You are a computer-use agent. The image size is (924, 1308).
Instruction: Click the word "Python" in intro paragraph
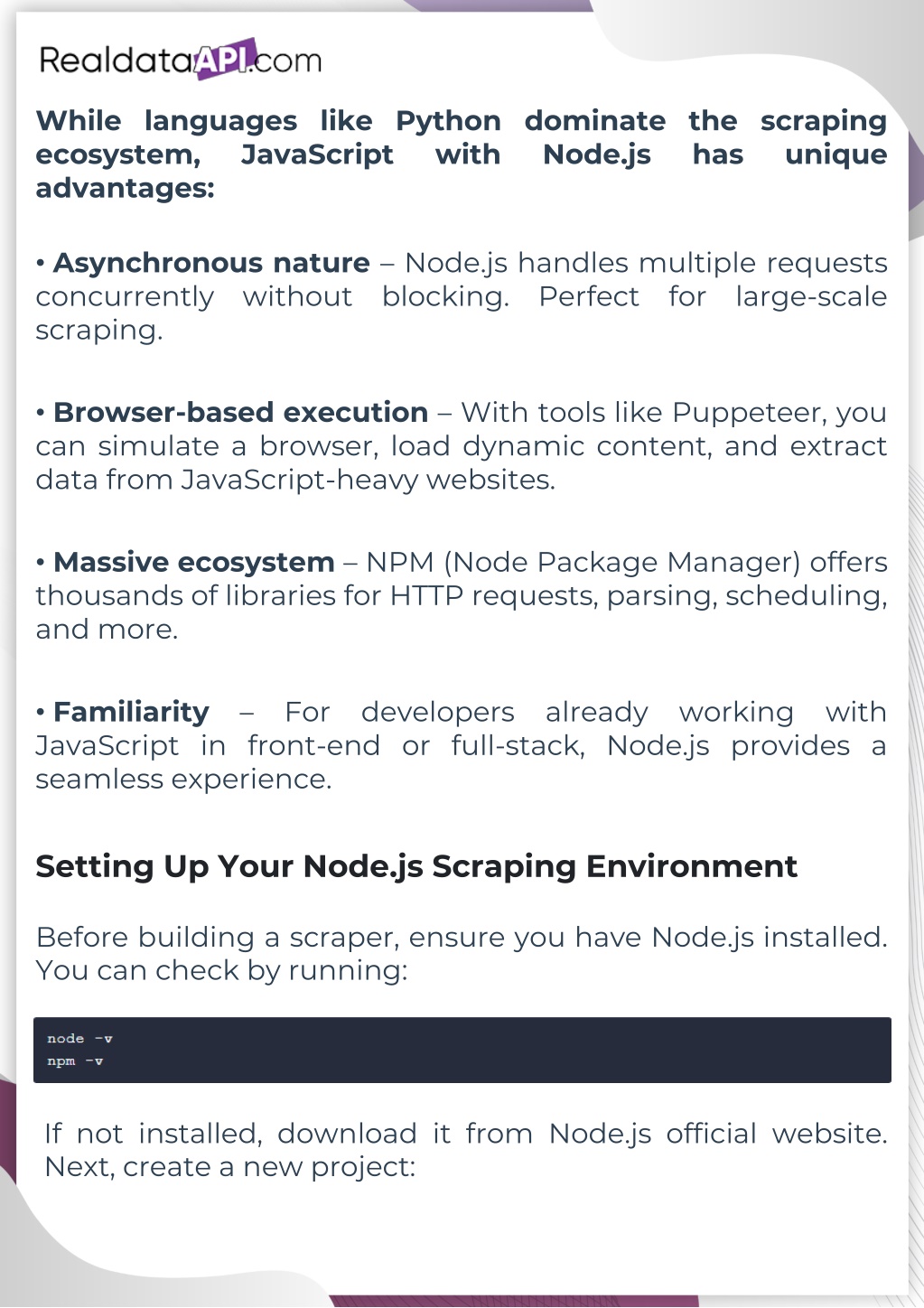click(x=448, y=121)
